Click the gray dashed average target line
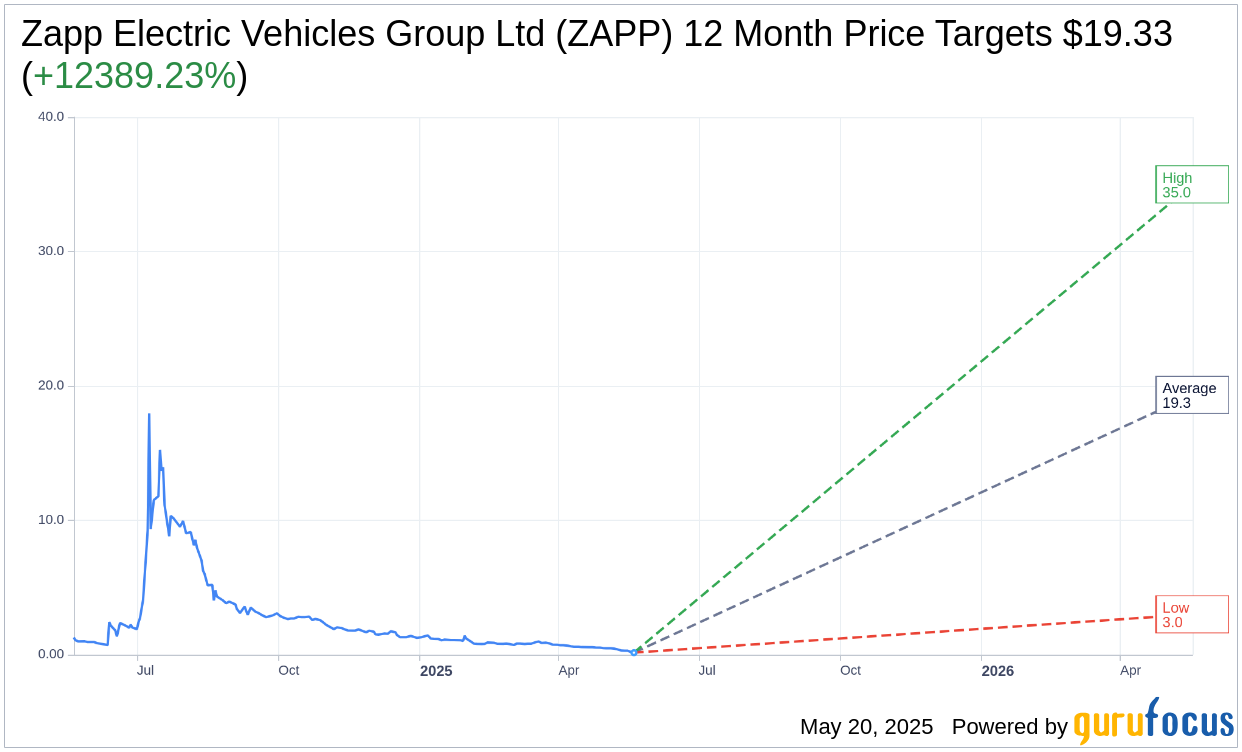Viewport: 1242px width, 752px height. [895, 530]
